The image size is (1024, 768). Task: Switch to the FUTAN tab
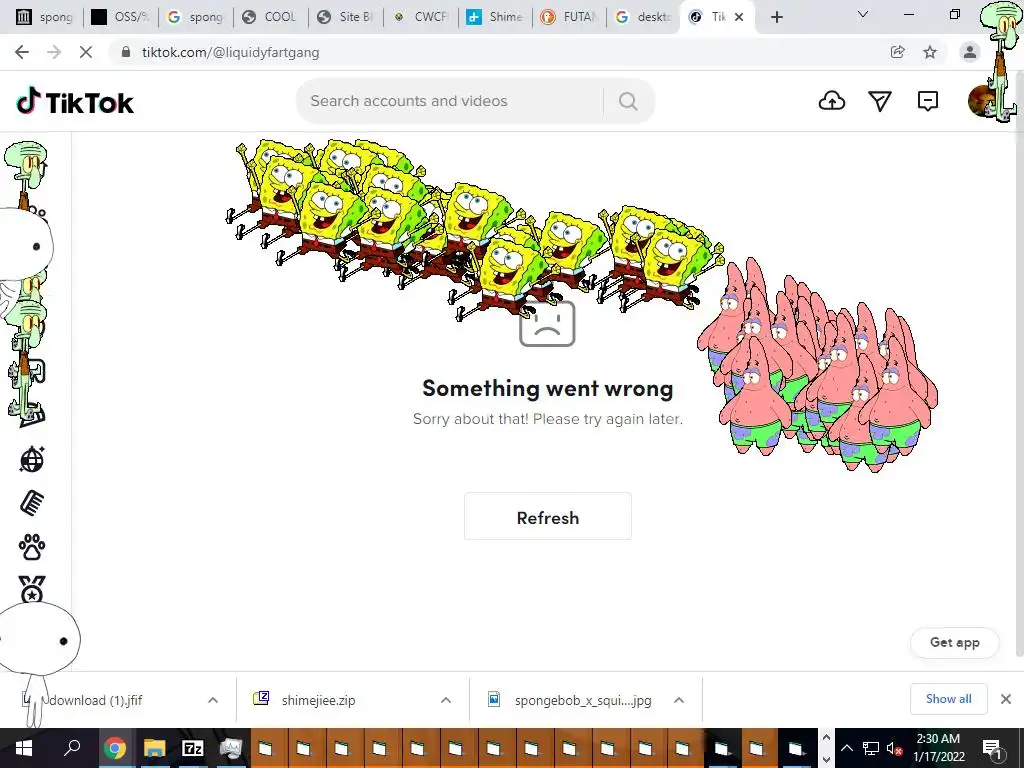(569, 17)
